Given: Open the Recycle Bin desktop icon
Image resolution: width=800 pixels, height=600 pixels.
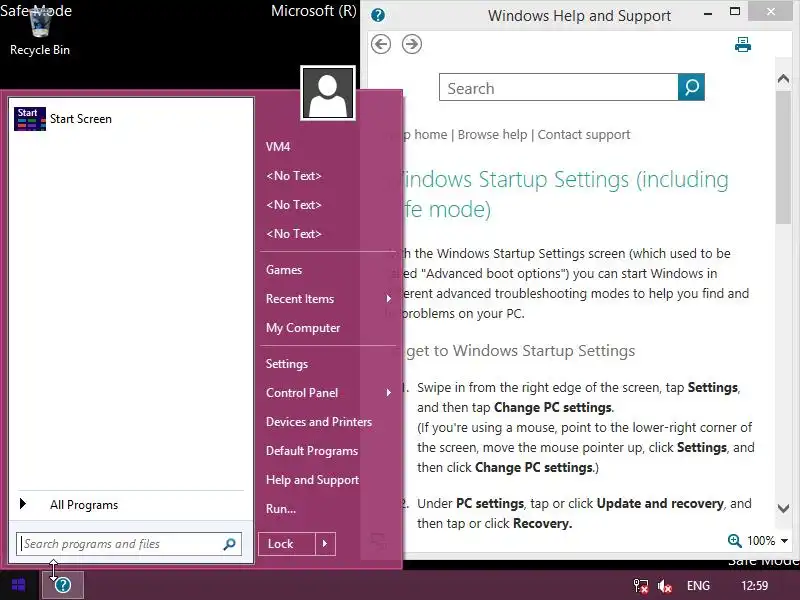Looking at the screenshot, I should point(40,31).
